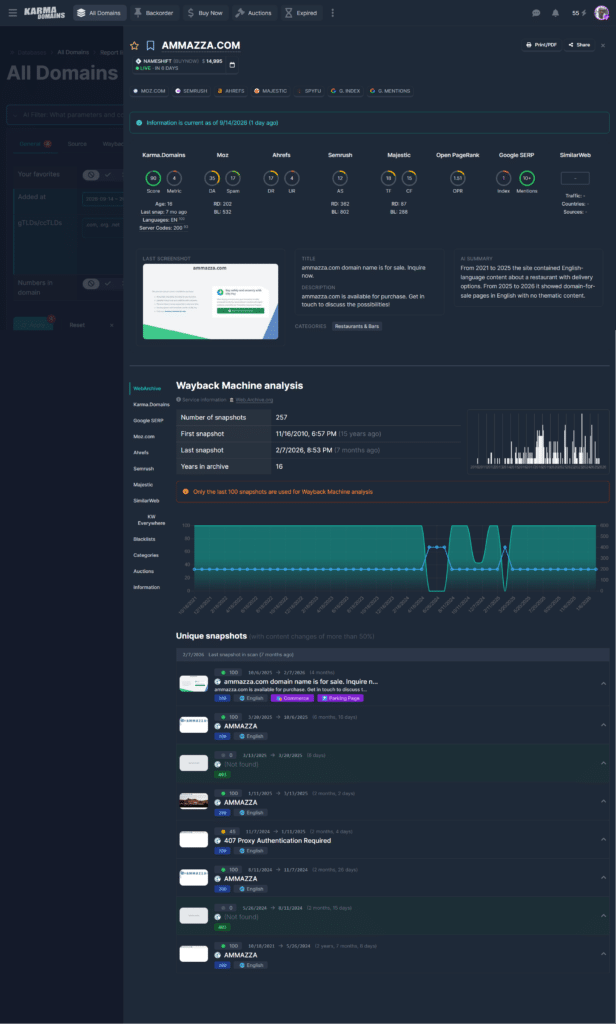The image size is (616, 1024).
Task: Select KW Everywhere in the side section list
Action: click(151, 520)
